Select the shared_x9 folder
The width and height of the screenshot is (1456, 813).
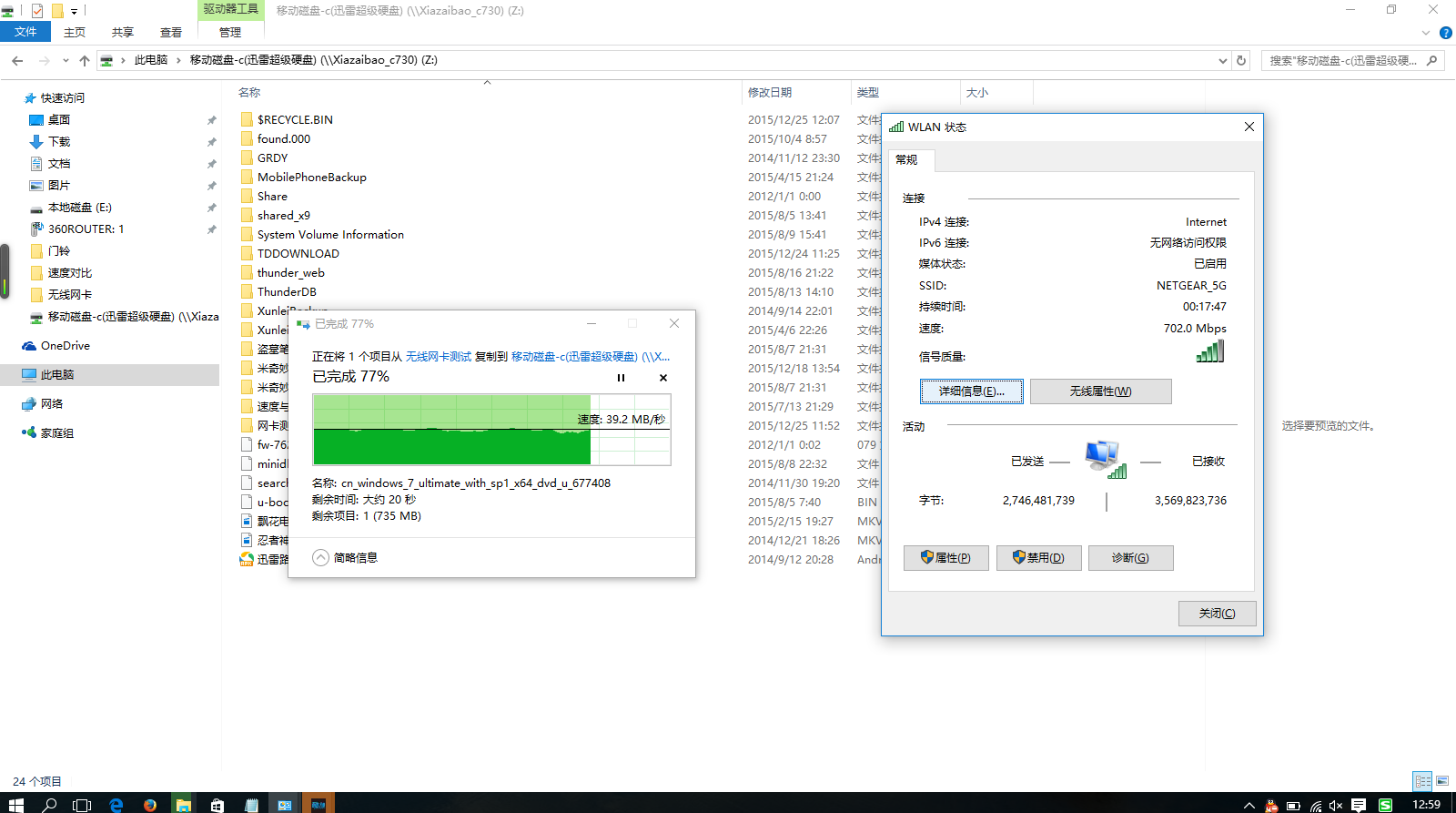(x=284, y=216)
